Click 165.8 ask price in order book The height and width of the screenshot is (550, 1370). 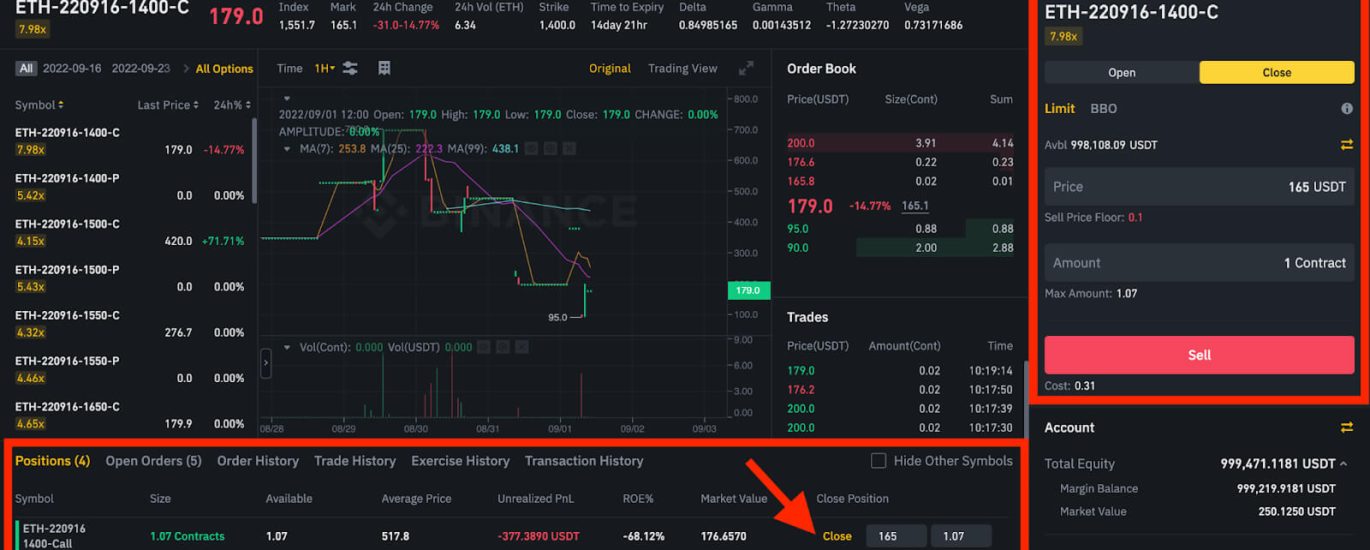tap(800, 181)
